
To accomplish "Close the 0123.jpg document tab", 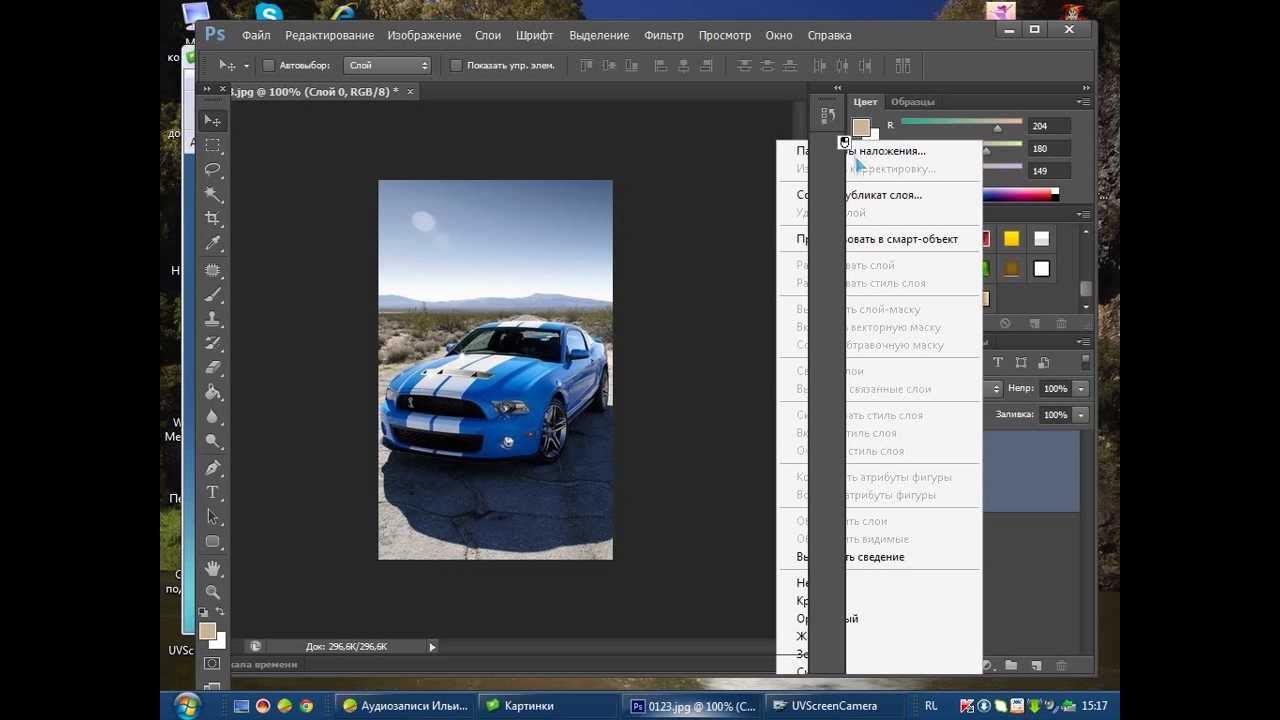I will pos(409,91).
